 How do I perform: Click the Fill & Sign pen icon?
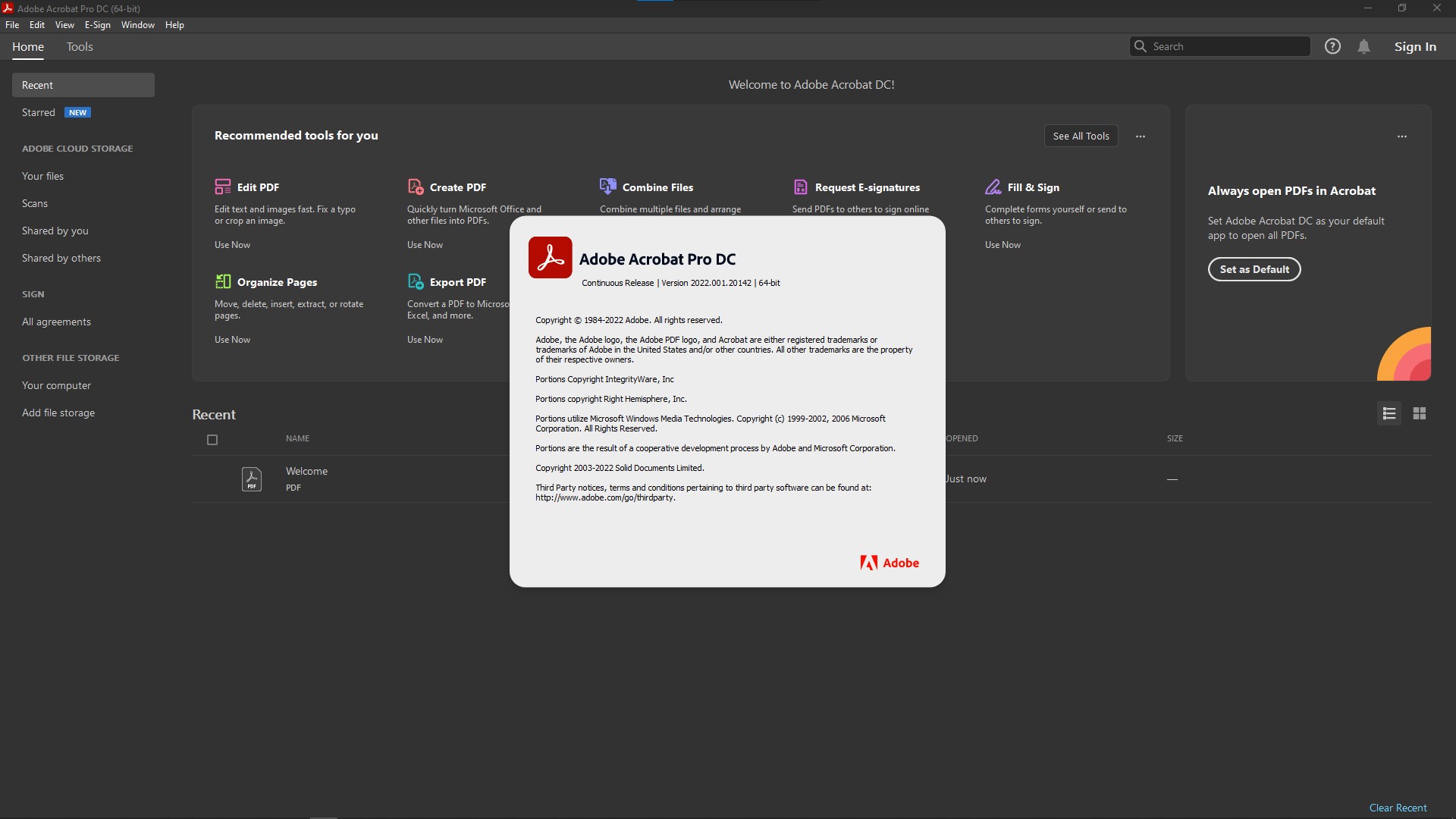(x=993, y=187)
